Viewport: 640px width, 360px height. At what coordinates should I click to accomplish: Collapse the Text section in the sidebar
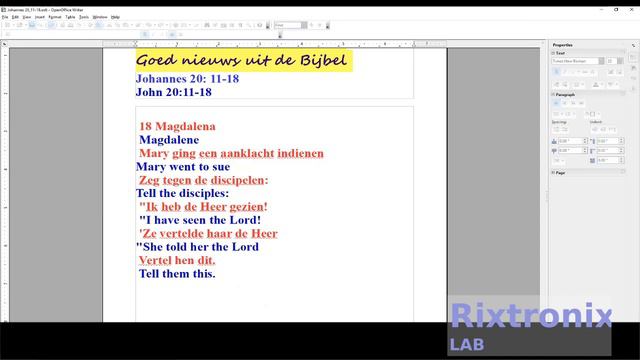553,53
